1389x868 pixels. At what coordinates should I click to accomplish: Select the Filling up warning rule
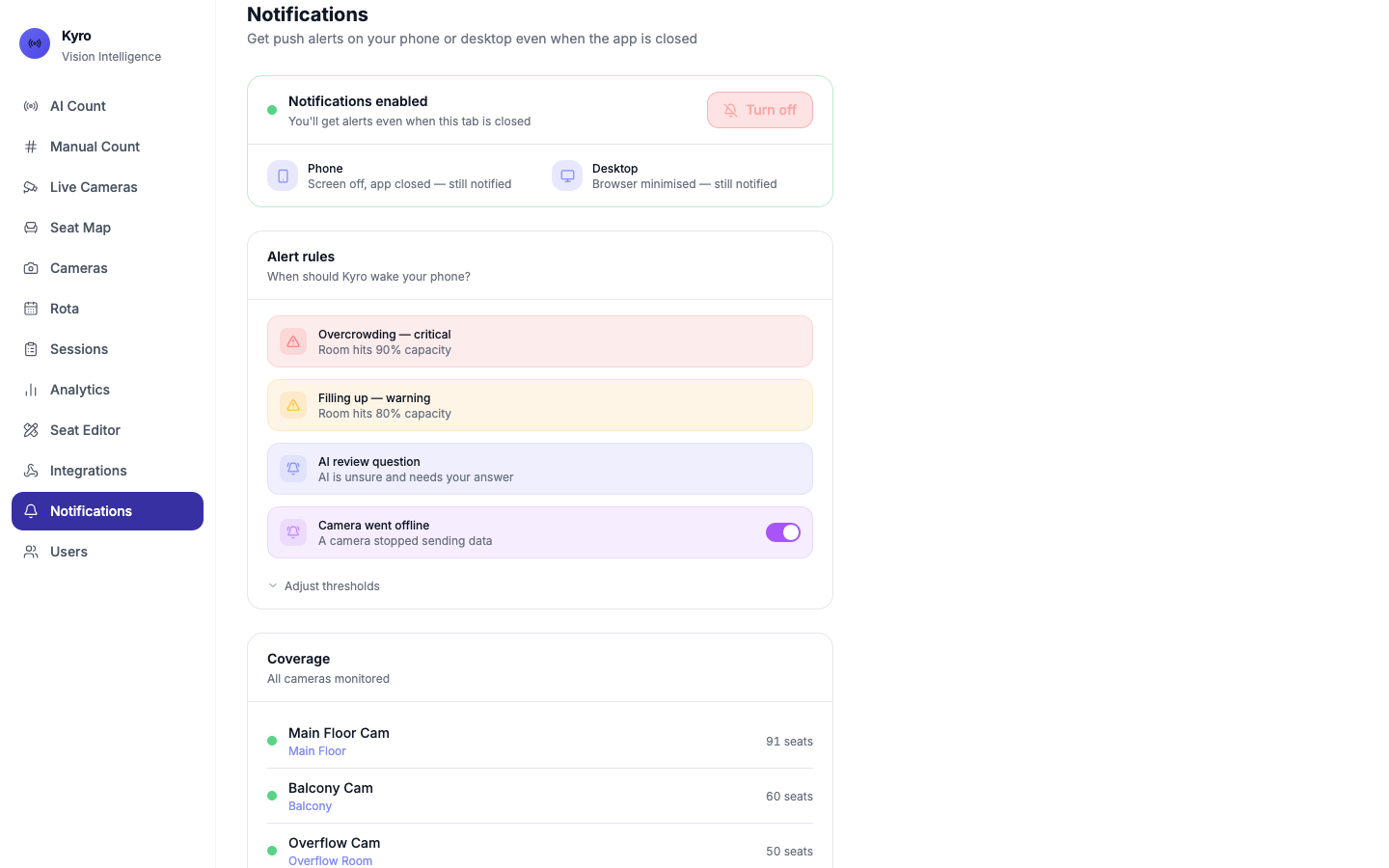pyautogui.click(x=540, y=405)
